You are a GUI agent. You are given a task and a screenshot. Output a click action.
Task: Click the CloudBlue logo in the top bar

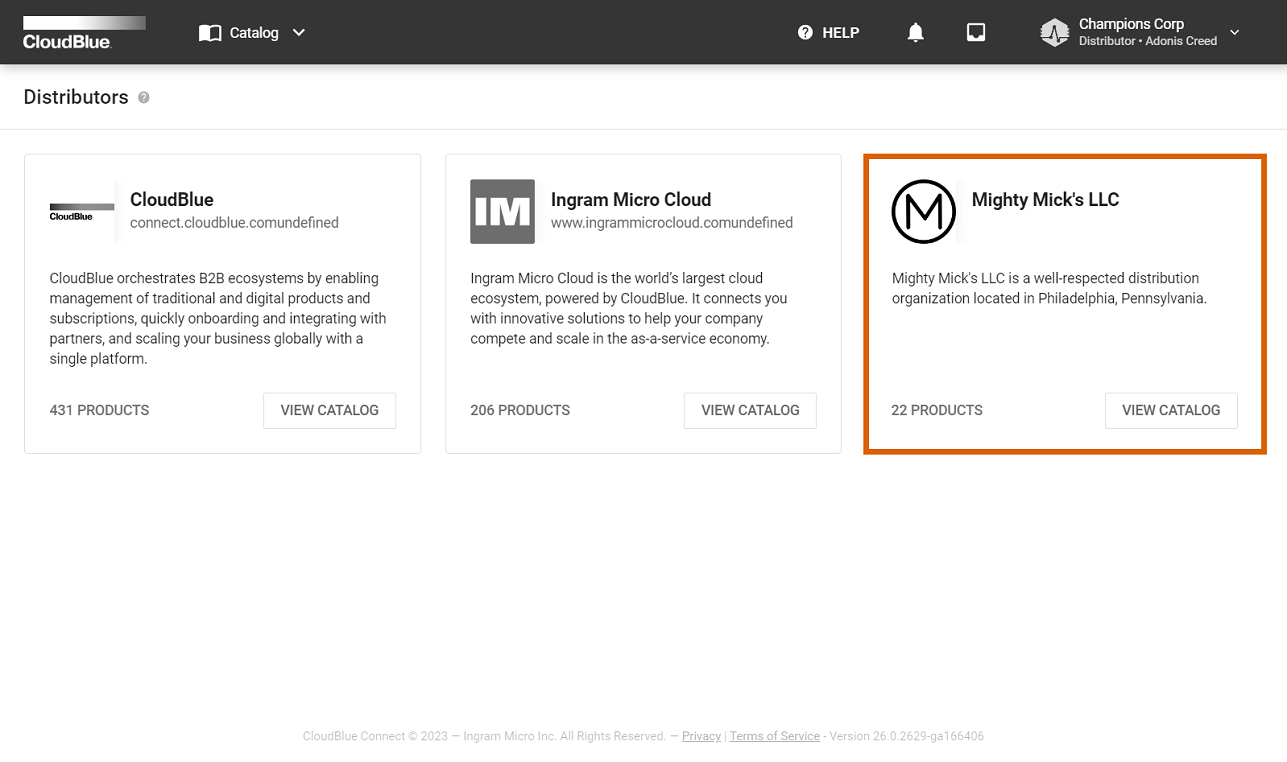coord(83,32)
